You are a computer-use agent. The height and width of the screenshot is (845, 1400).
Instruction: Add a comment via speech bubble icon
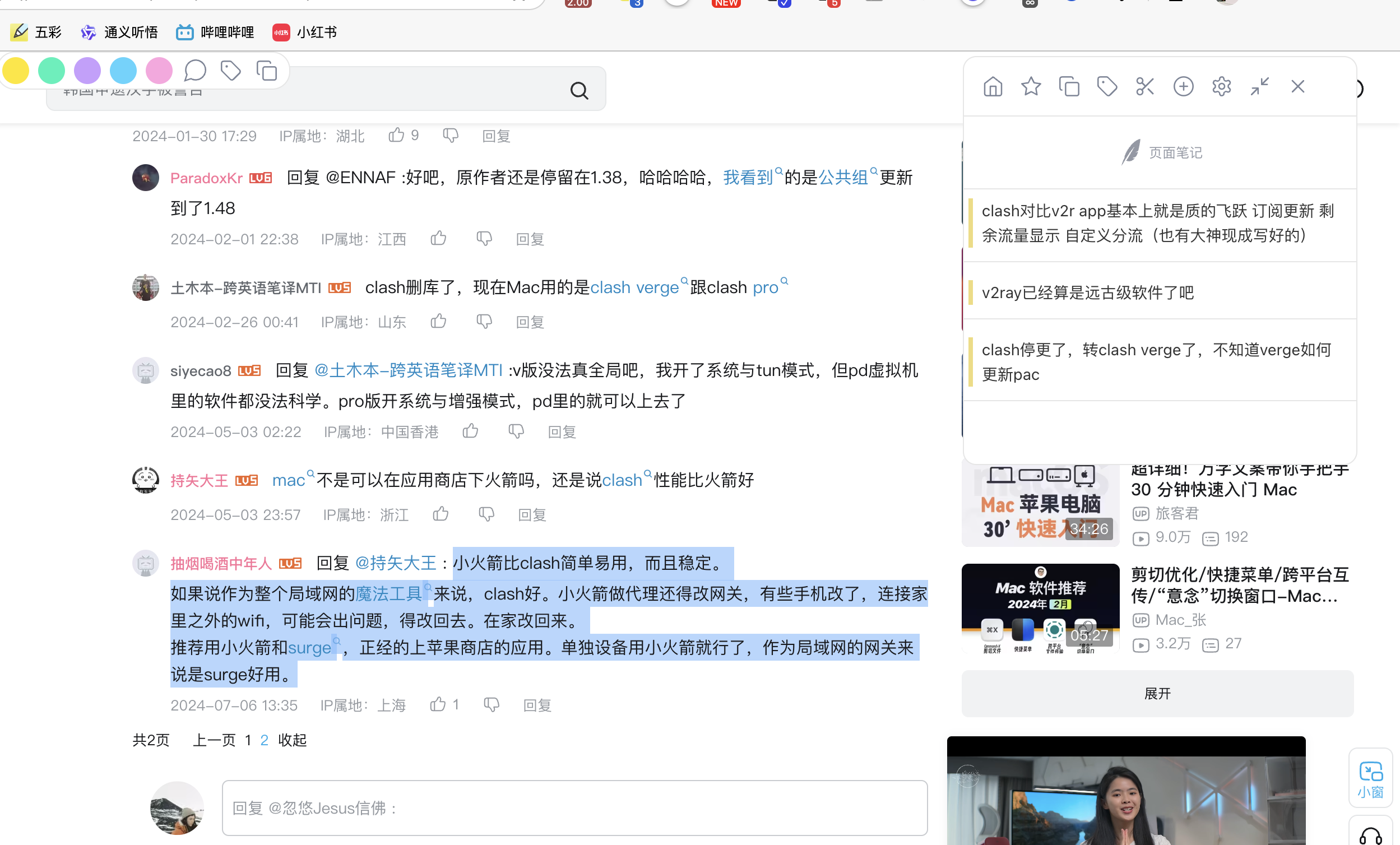pos(195,71)
